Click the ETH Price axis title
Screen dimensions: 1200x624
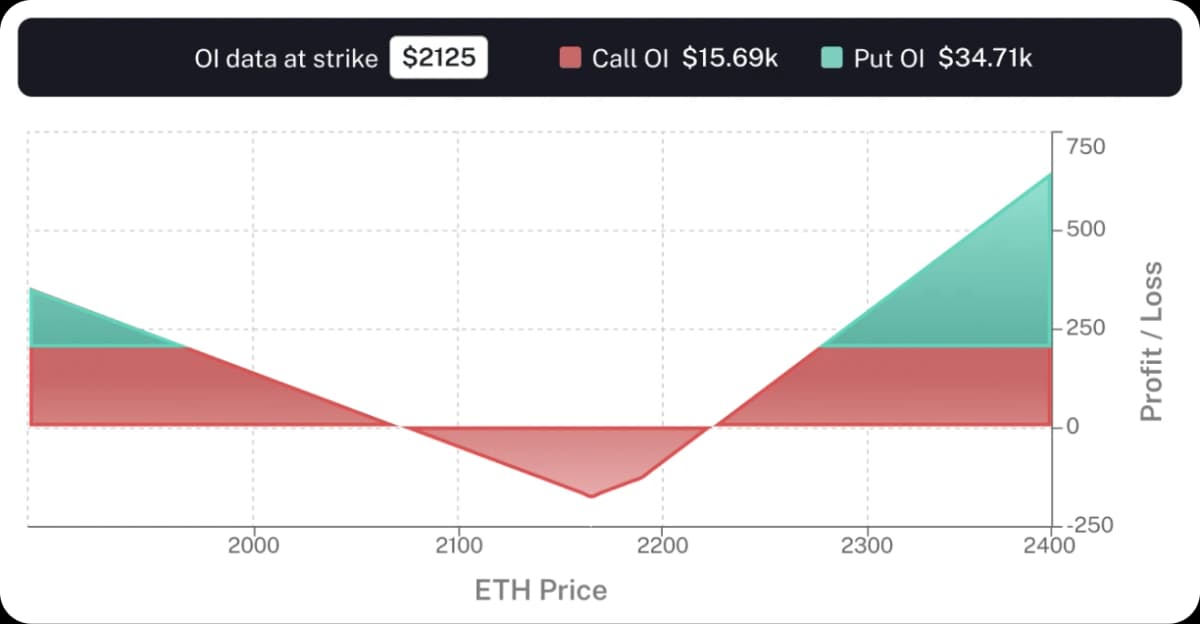pos(540,590)
